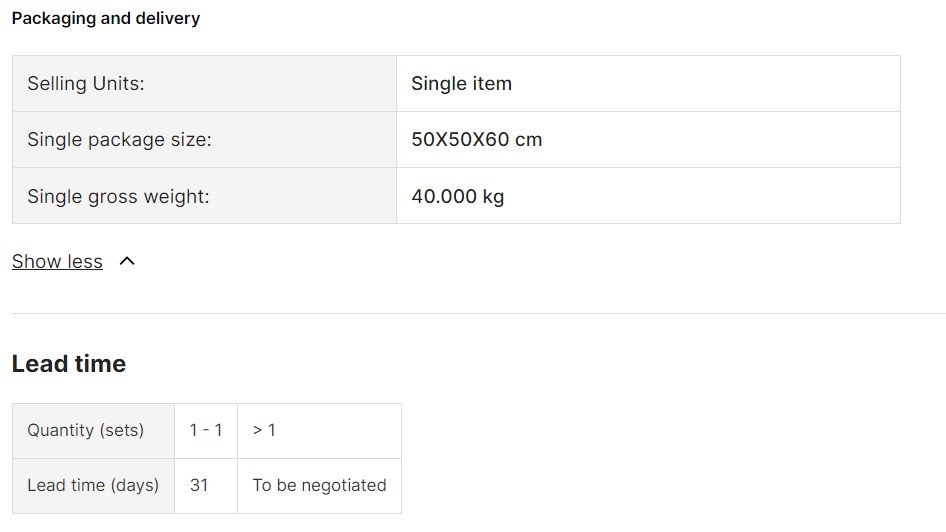946x532 pixels.
Task: Select the Single item value cell
Action: [649, 83]
